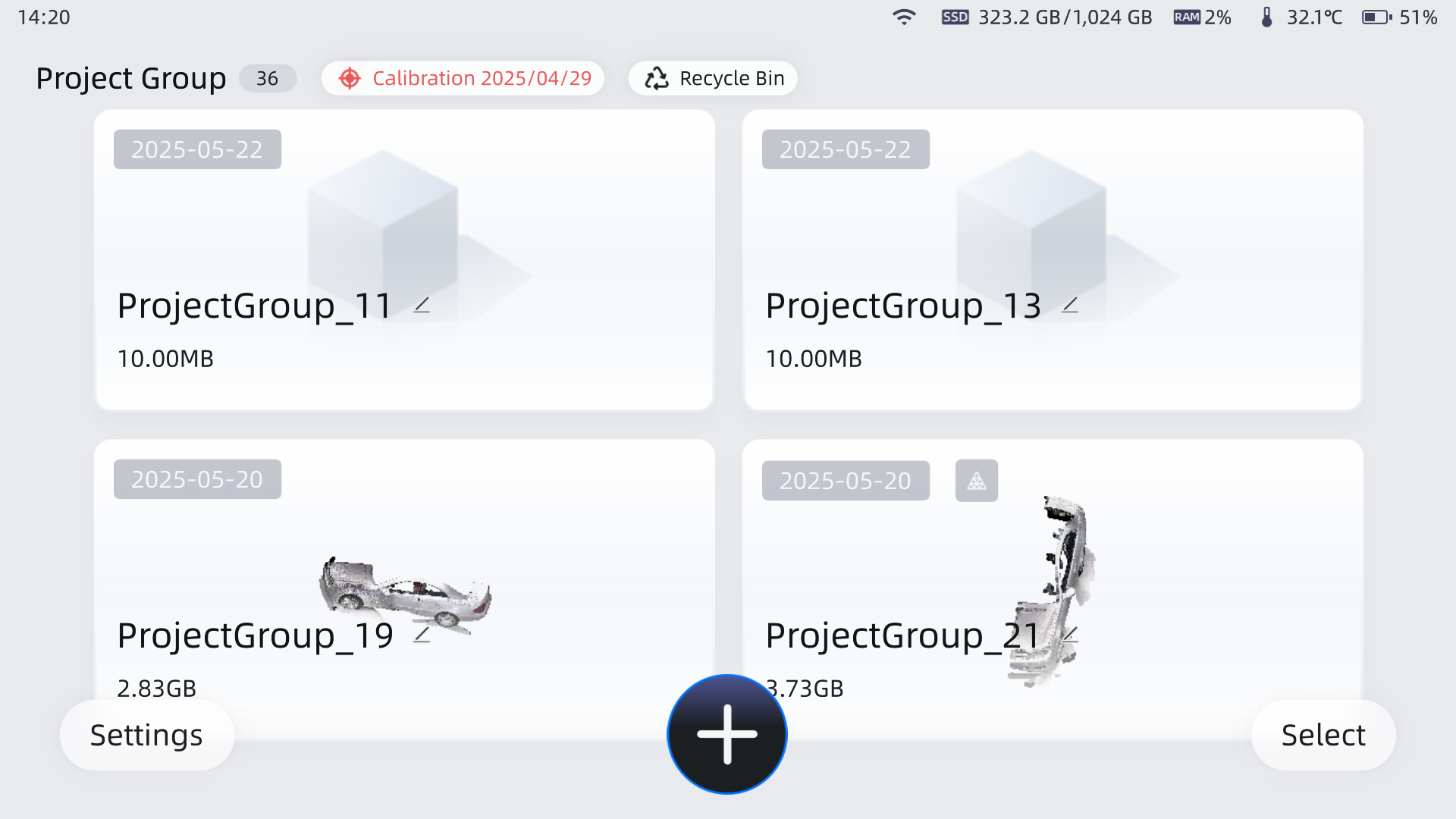Click the edit pencil next to ProjectGroup_21
1456x819 pixels.
pos(1070,635)
